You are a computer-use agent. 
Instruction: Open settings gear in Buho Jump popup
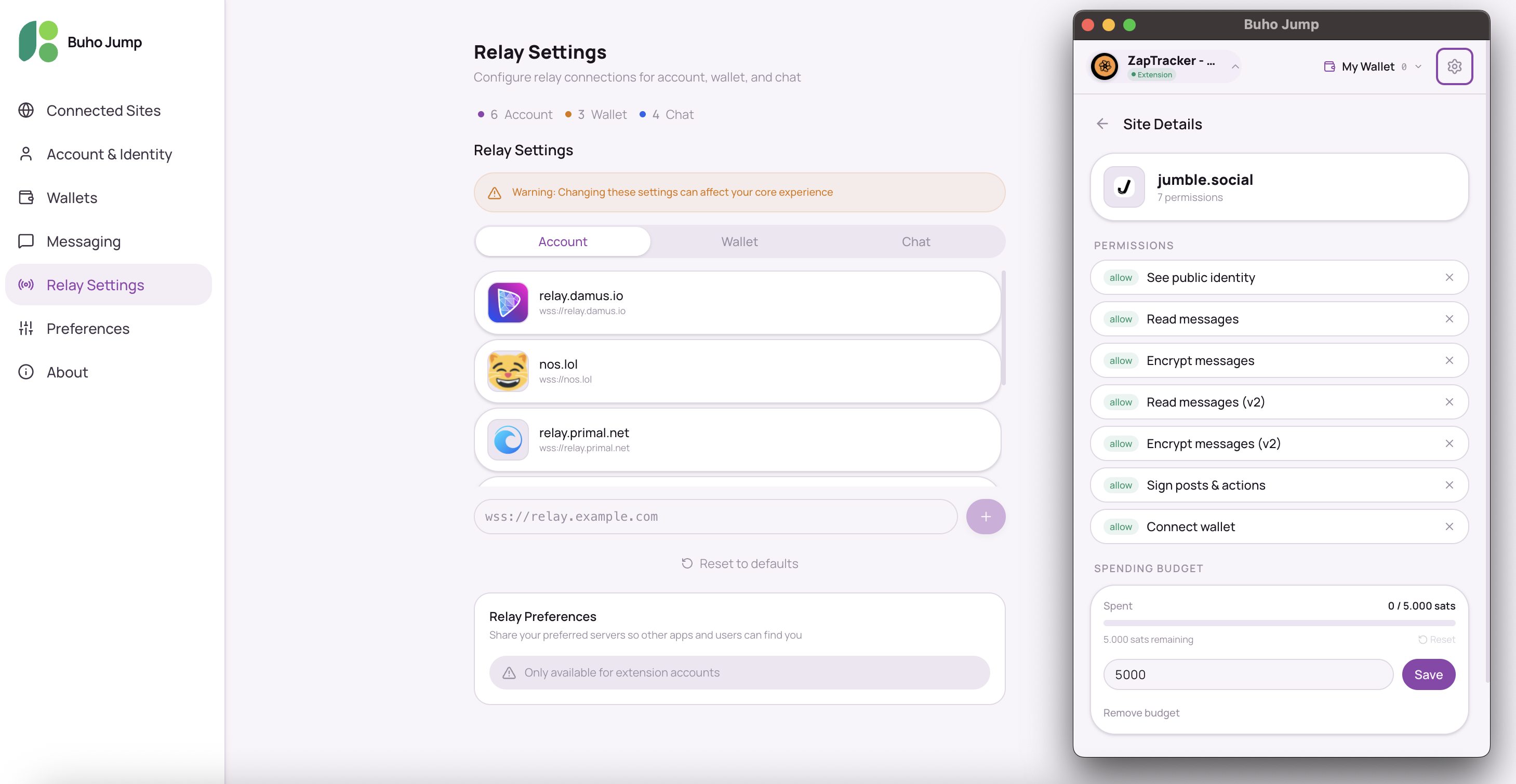coord(1454,66)
